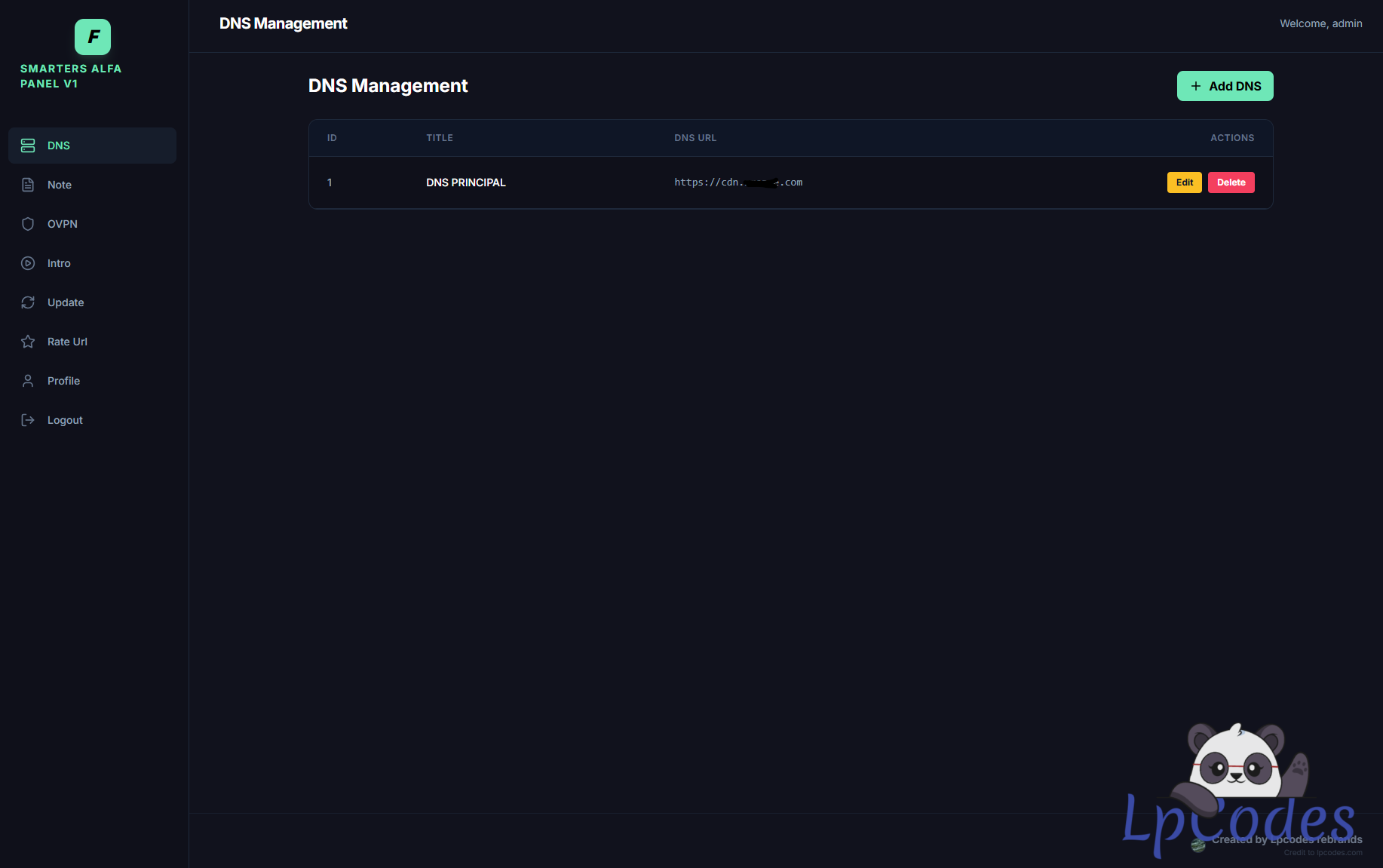1383x868 pixels.
Task: Click the Rate Url star icon
Action: (x=28, y=342)
